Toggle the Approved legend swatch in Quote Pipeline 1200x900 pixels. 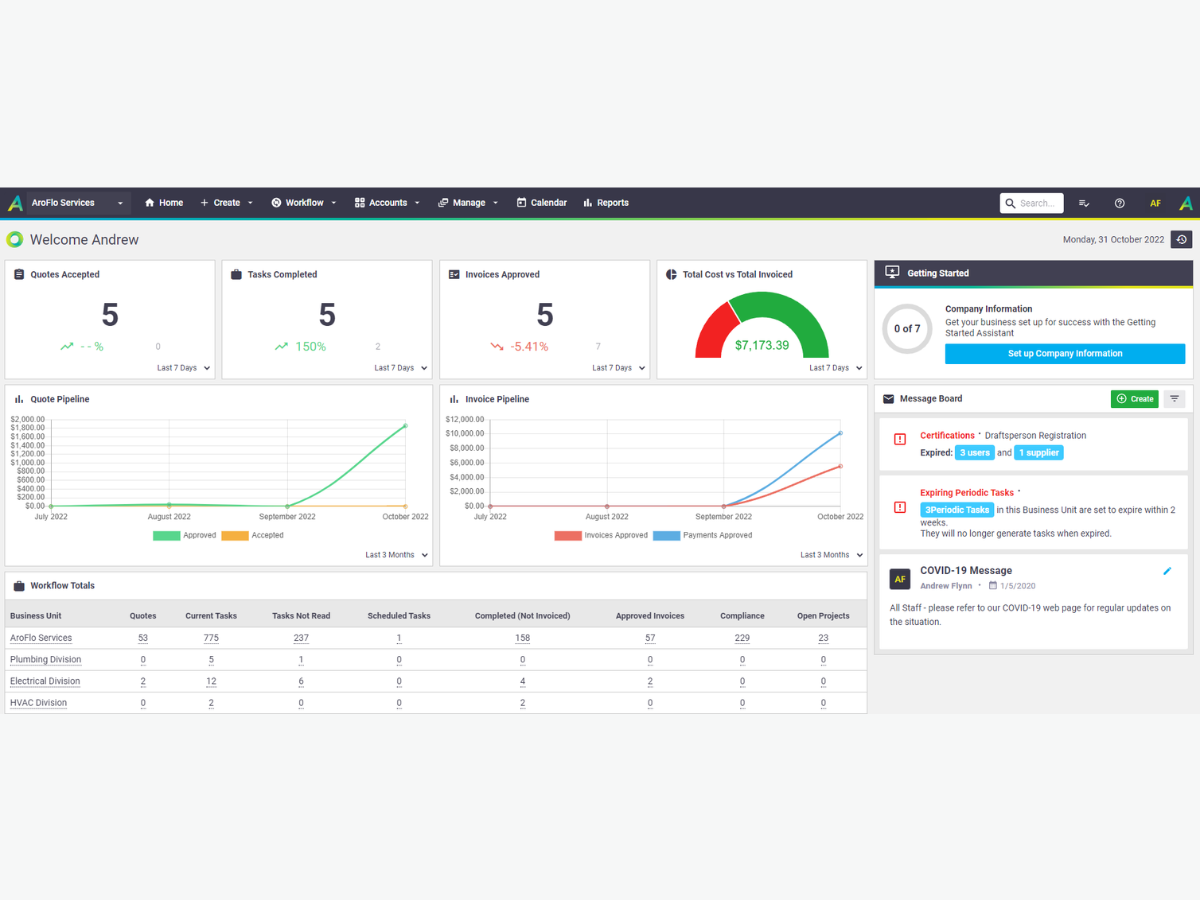click(x=166, y=536)
